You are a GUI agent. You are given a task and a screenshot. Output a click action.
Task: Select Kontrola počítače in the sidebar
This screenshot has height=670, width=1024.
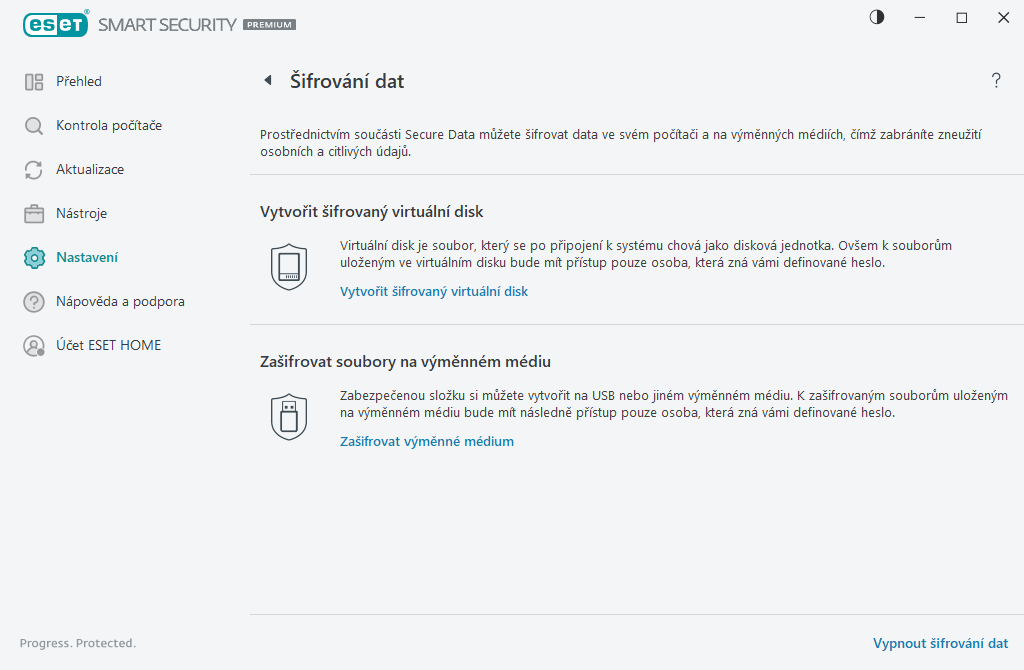[109, 126]
